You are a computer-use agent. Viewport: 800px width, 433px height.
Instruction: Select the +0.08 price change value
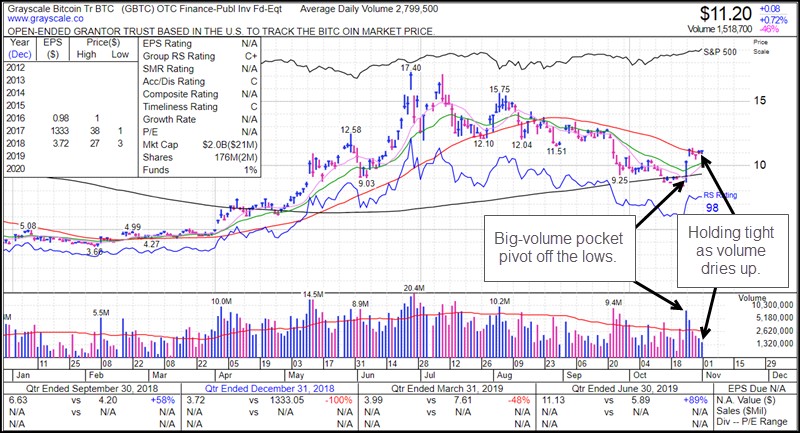[x=770, y=9]
